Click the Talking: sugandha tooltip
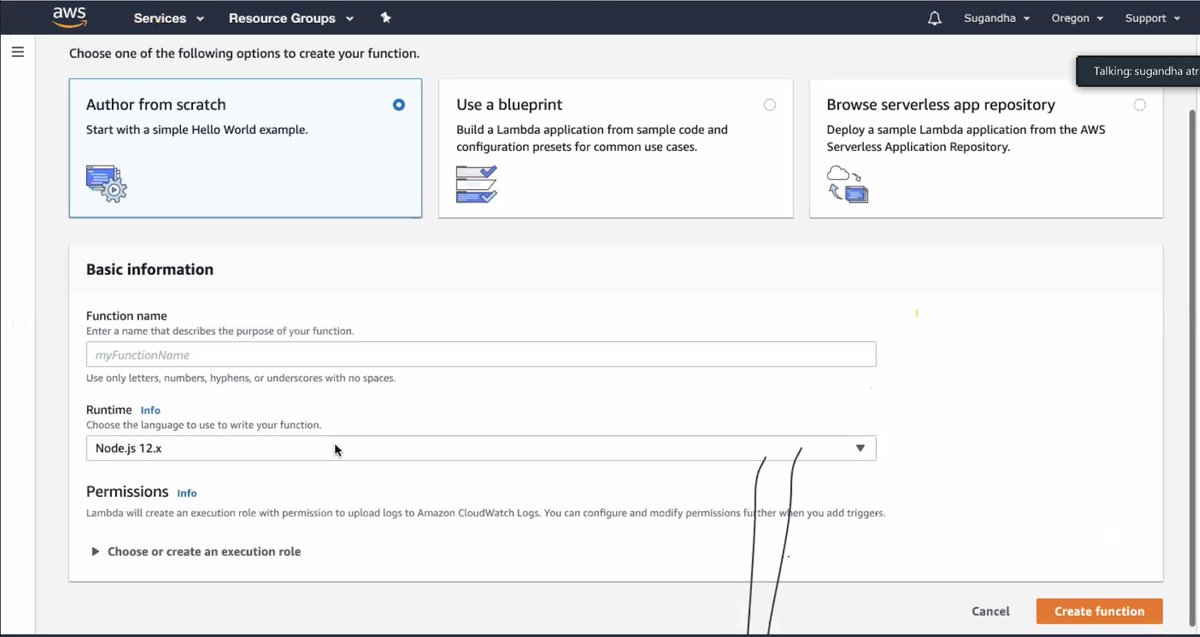Viewport: 1200px width, 637px height. (x=1138, y=71)
